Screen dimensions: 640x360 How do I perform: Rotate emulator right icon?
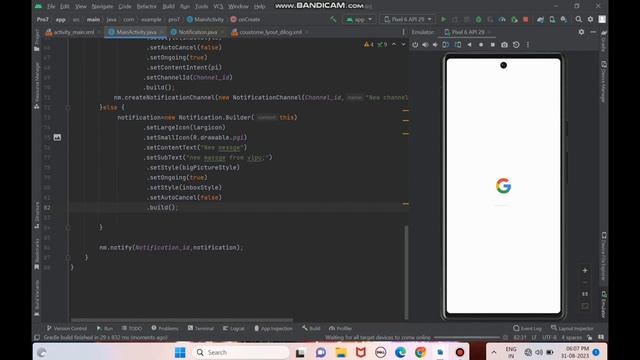click(458, 45)
